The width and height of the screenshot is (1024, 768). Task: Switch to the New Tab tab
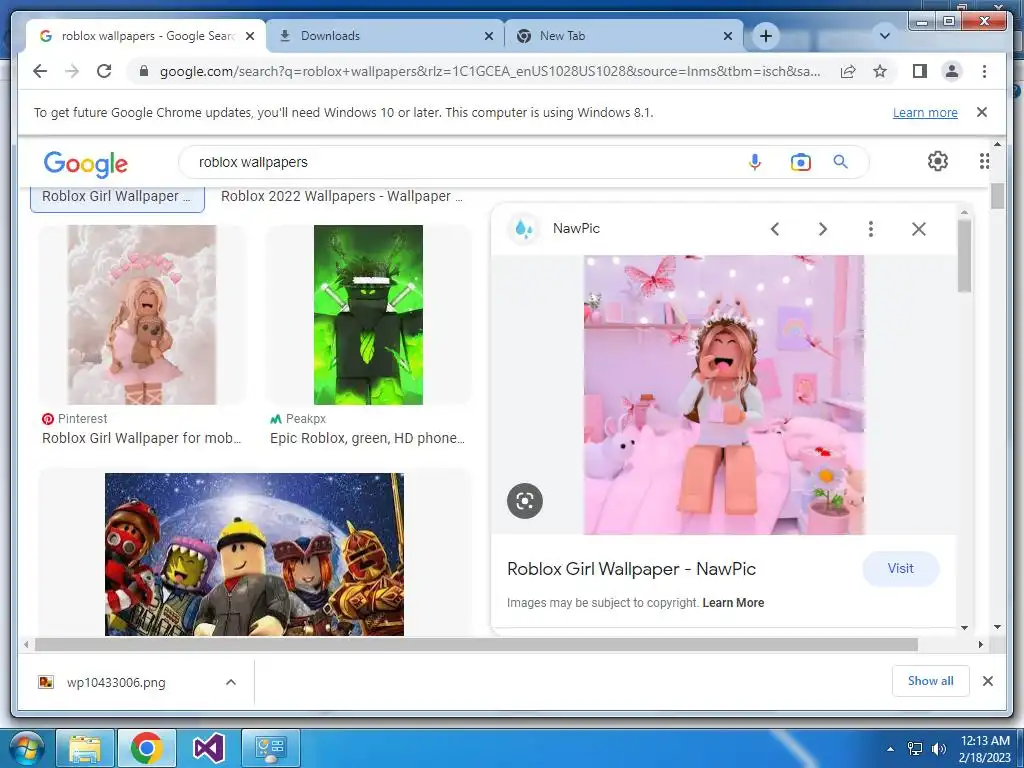coord(624,36)
